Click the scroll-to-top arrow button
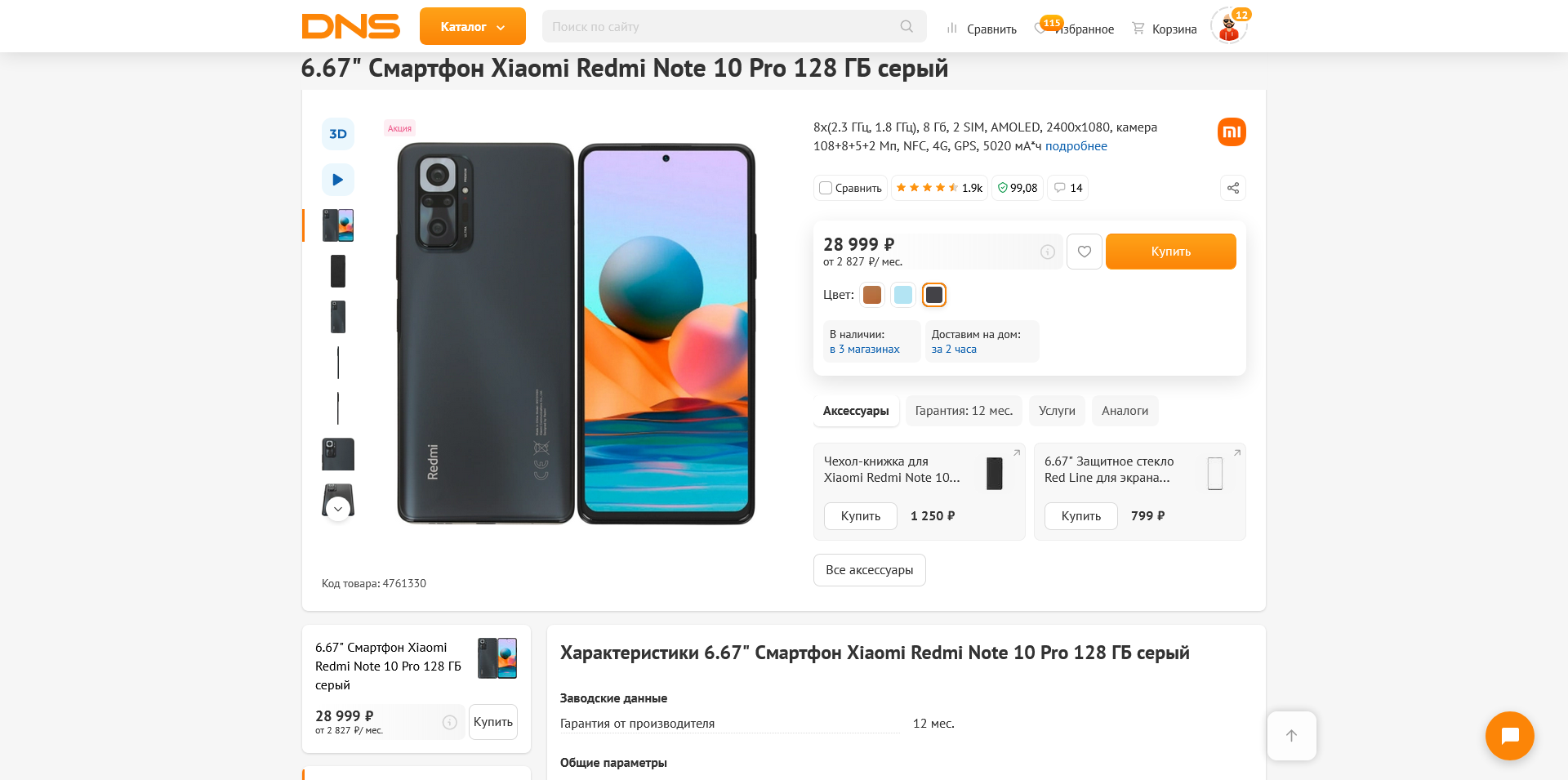This screenshot has width=1568, height=780. tap(1291, 736)
